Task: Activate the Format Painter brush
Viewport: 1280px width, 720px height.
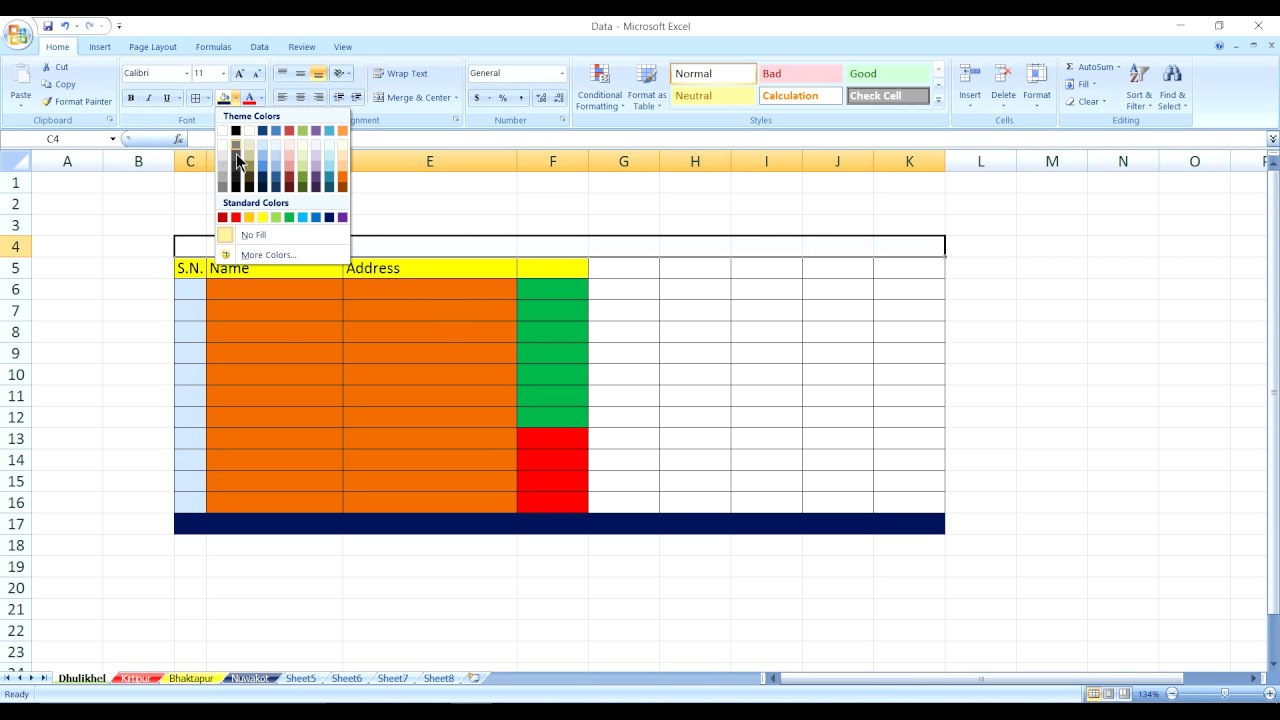Action: 77,101
